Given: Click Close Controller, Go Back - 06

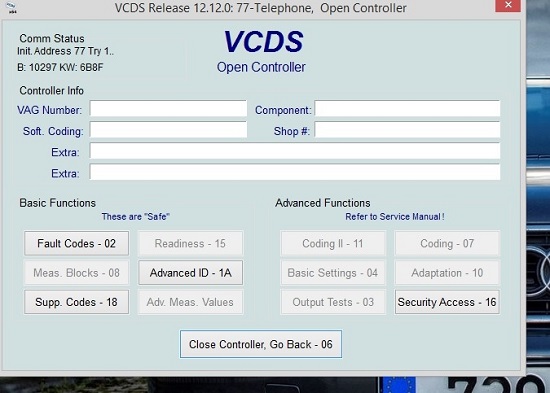Looking at the screenshot, I should [x=261, y=344].
